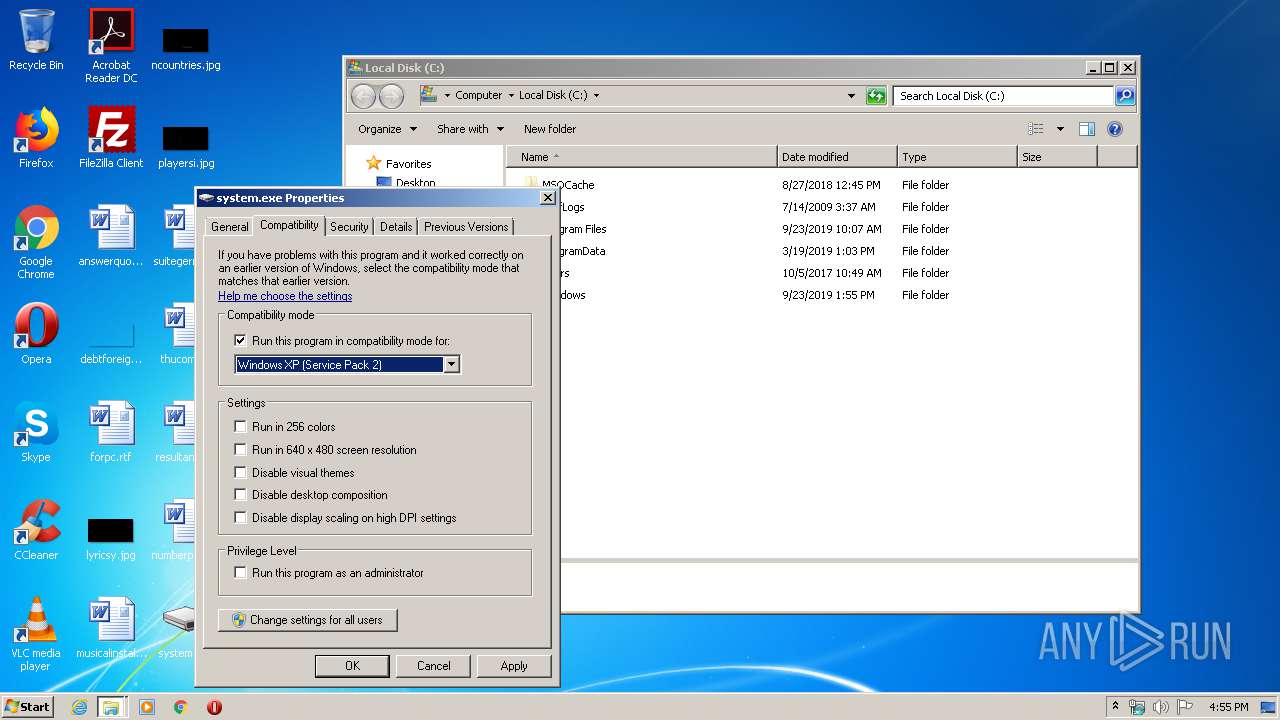Click Cancel in properties dialog
This screenshot has height=720, width=1280.
point(433,666)
